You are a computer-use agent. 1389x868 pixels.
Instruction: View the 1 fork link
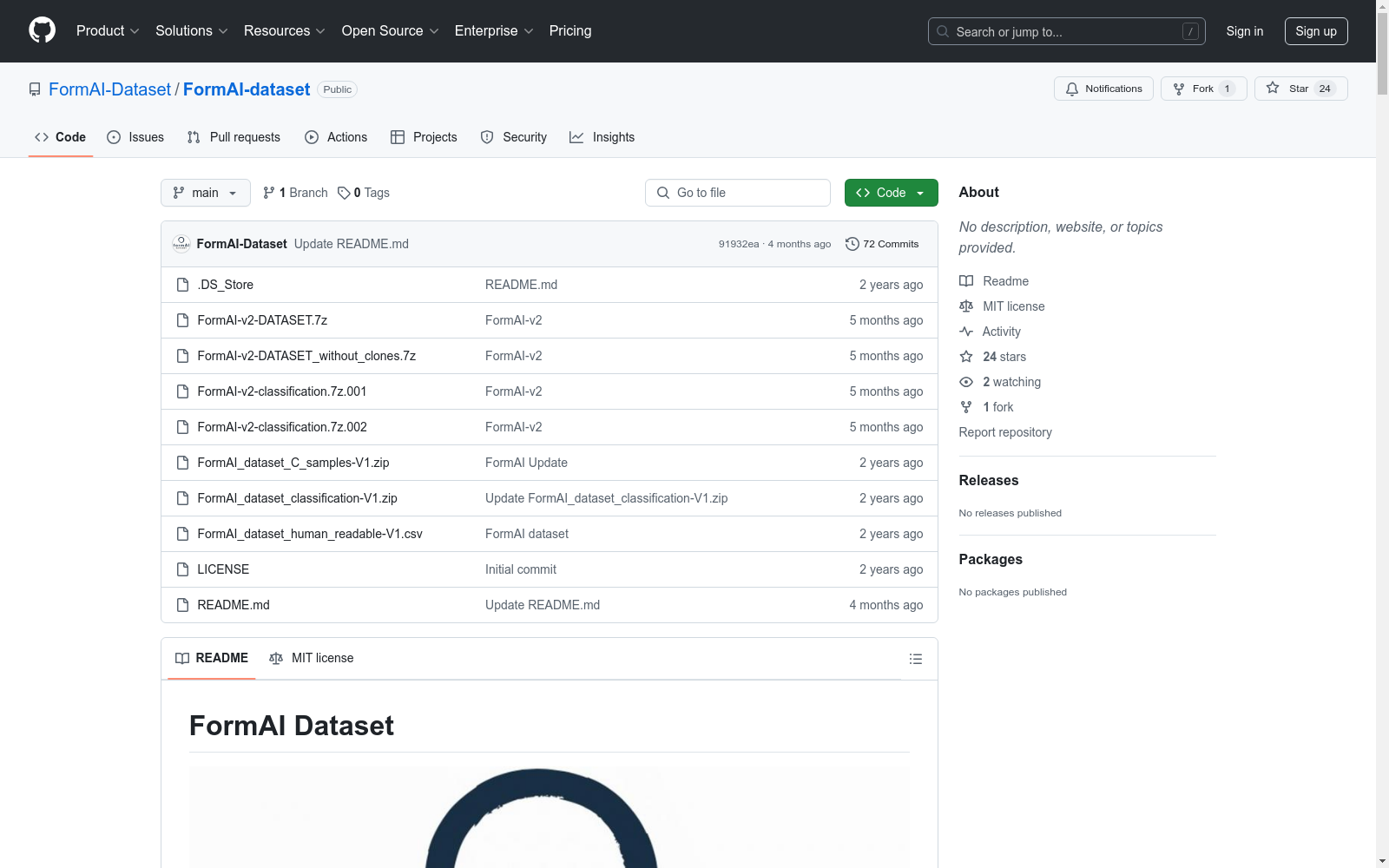tap(986, 407)
